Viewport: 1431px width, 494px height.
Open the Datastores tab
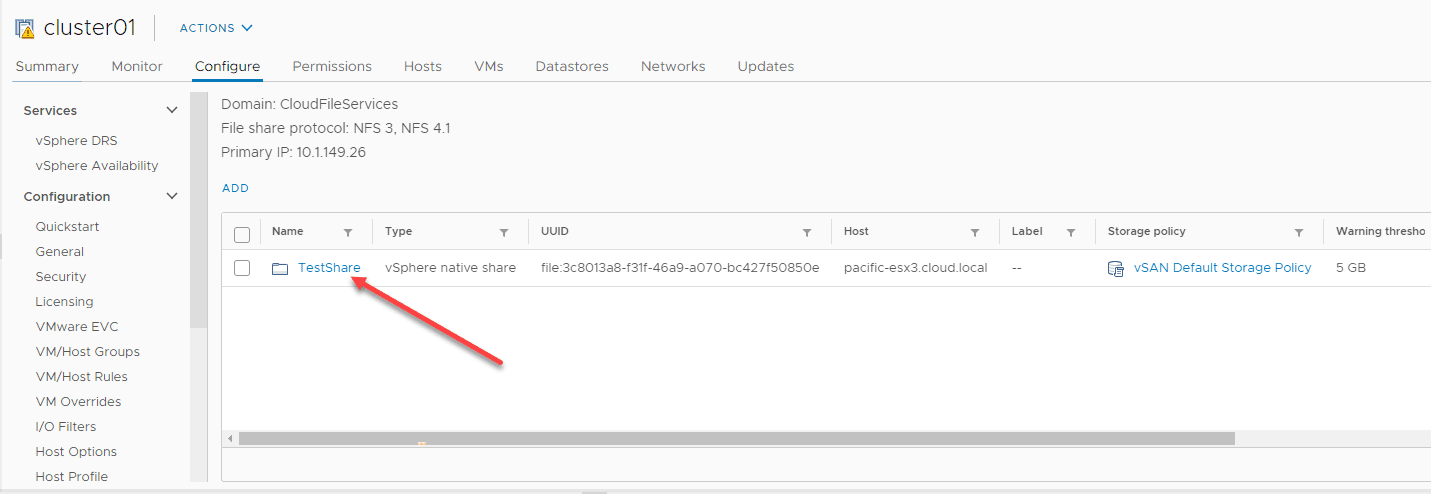click(x=572, y=66)
